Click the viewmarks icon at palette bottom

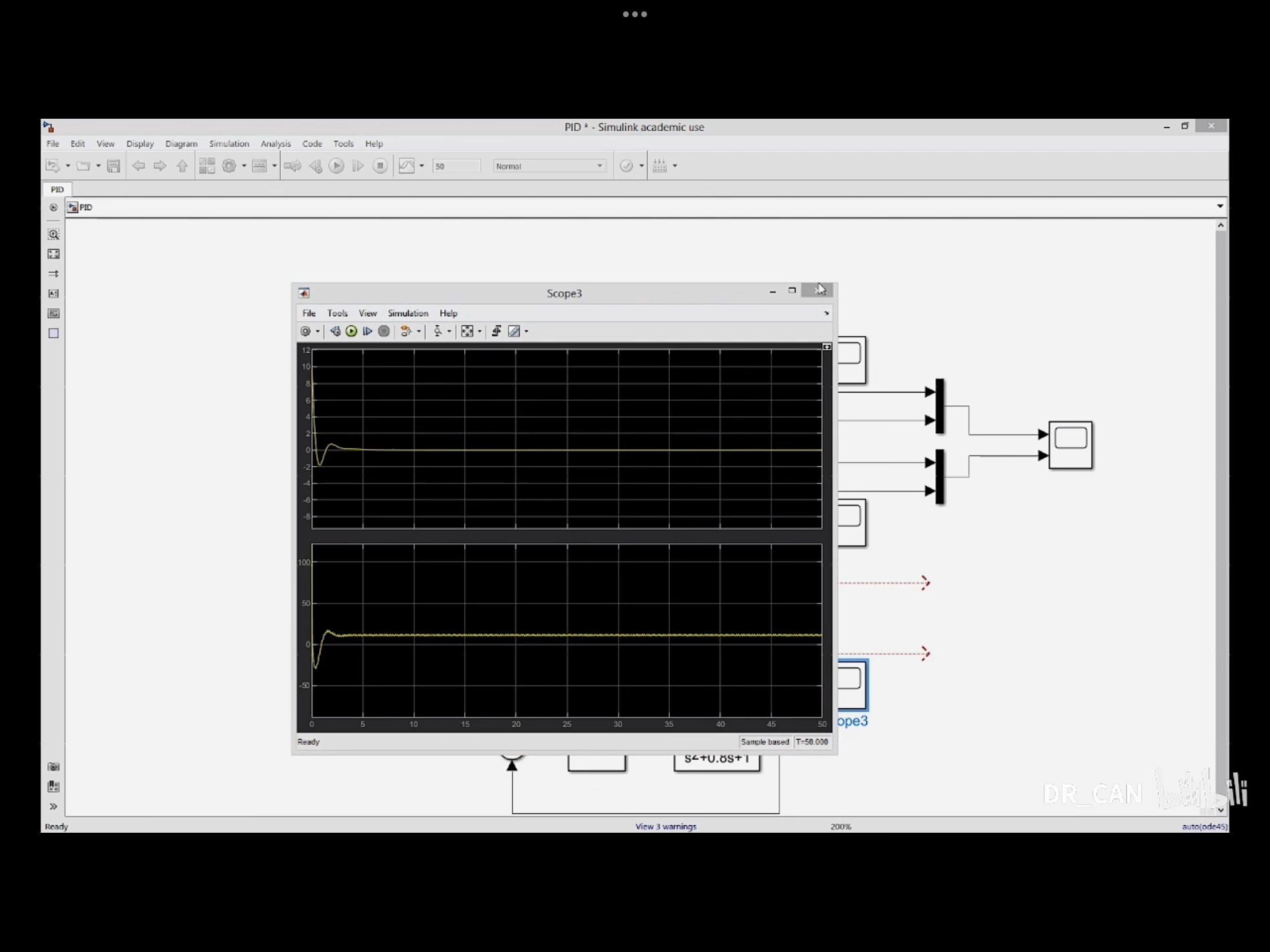54,786
